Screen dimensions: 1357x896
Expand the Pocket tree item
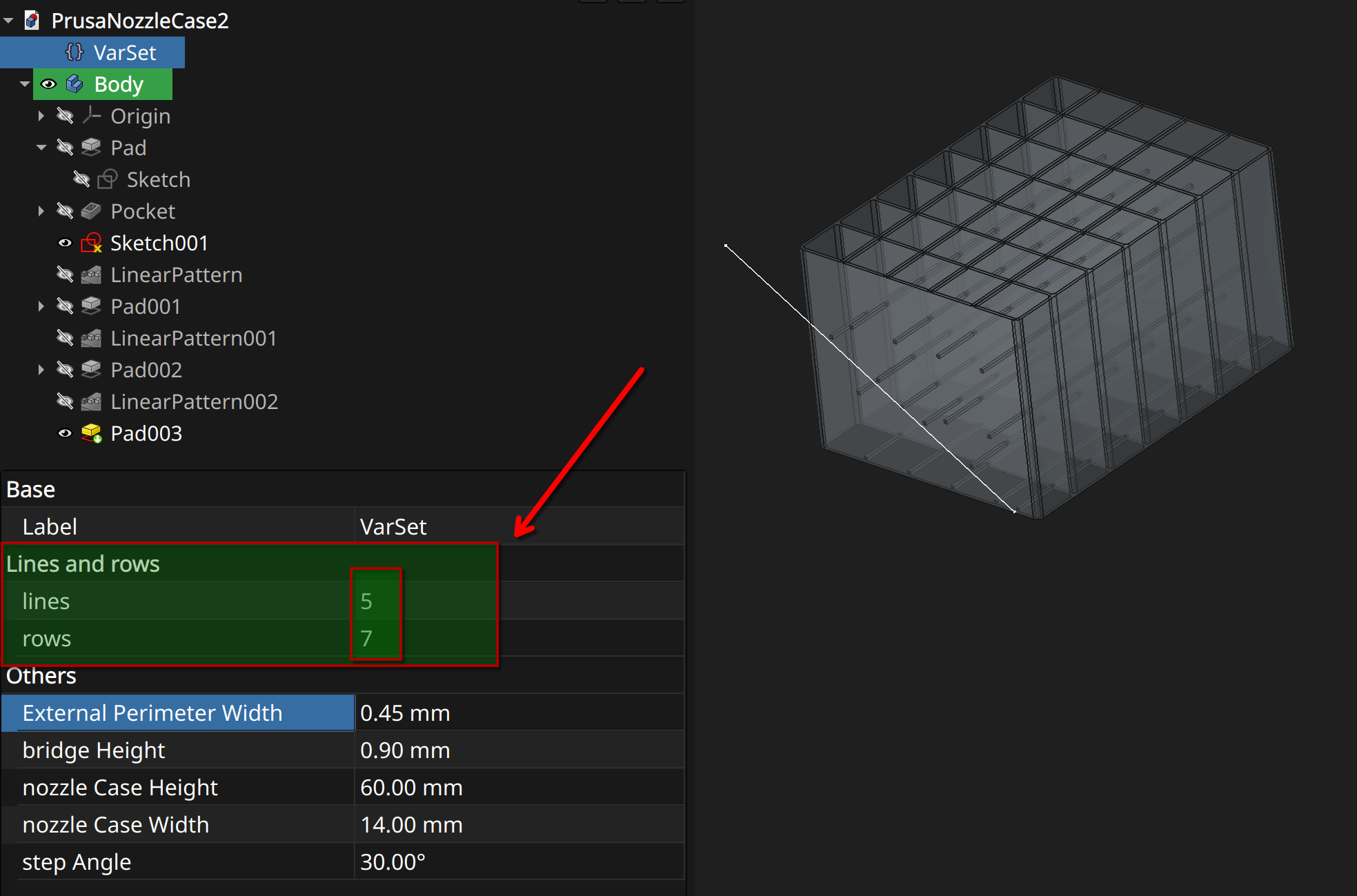click(41, 211)
